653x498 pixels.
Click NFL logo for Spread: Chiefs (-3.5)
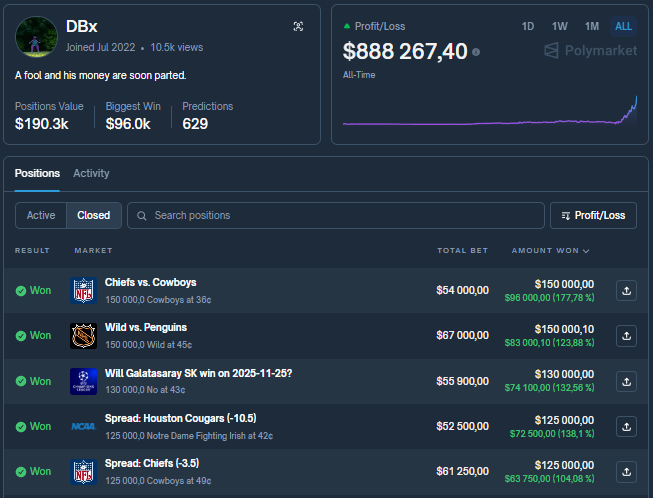pyautogui.click(x=83, y=472)
